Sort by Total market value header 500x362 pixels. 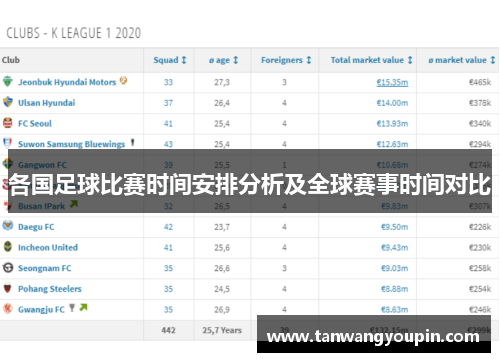click(x=371, y=60)
